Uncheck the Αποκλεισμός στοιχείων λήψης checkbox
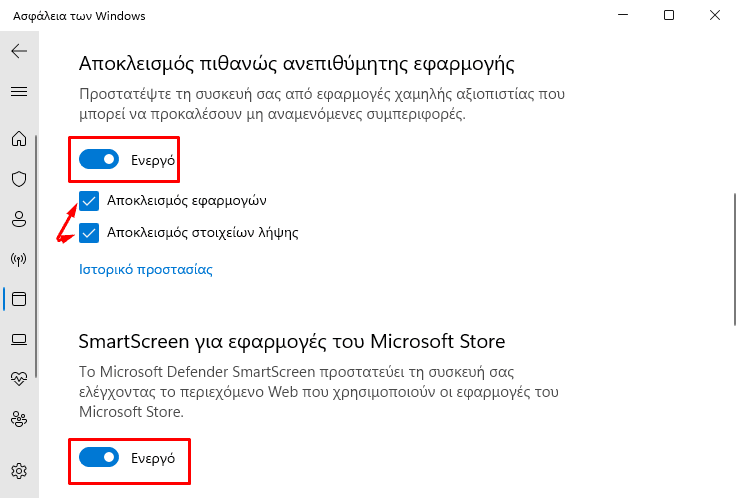The width and height of the screenshot is (736, 498). coord(89,233)
